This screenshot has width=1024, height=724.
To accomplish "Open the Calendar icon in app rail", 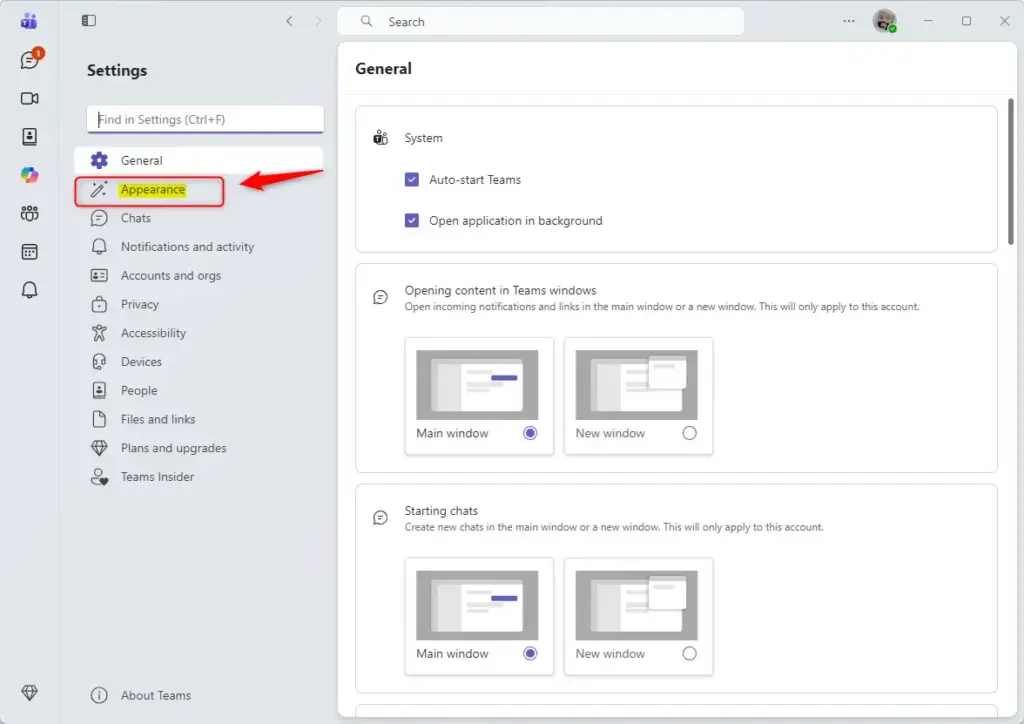I will coord(29,252).
